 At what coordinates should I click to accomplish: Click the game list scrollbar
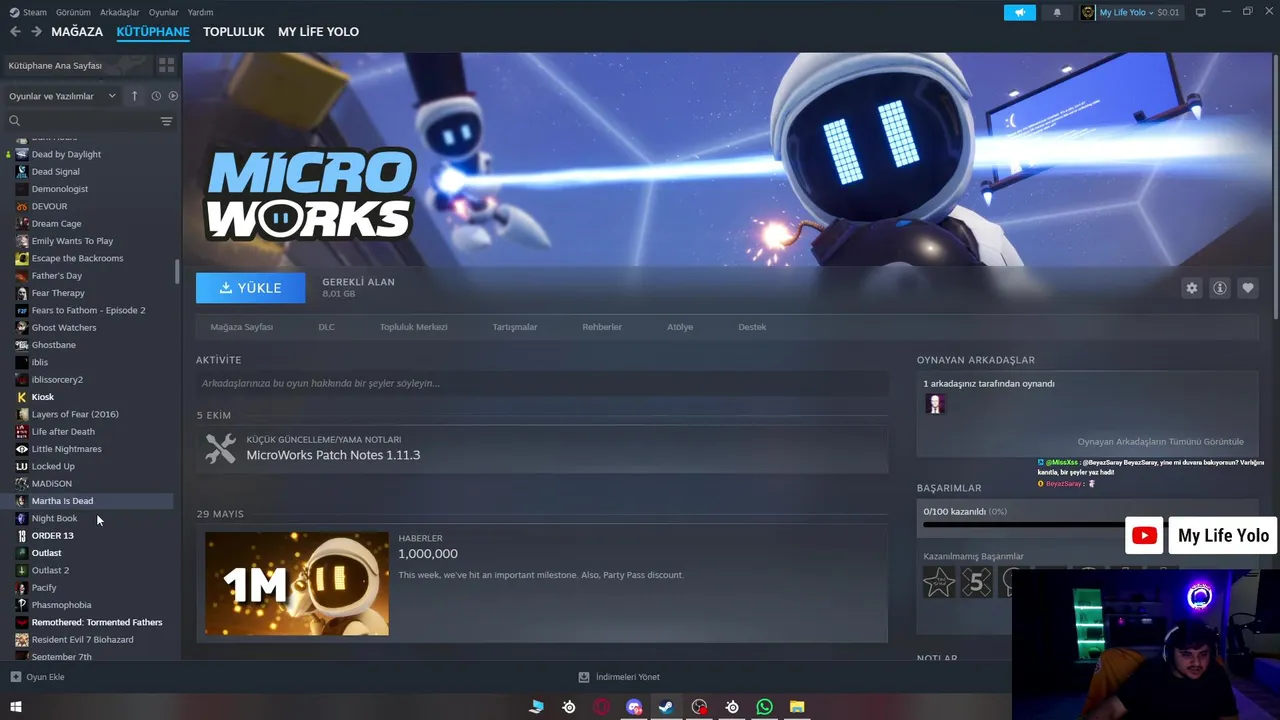click(177, 272)
